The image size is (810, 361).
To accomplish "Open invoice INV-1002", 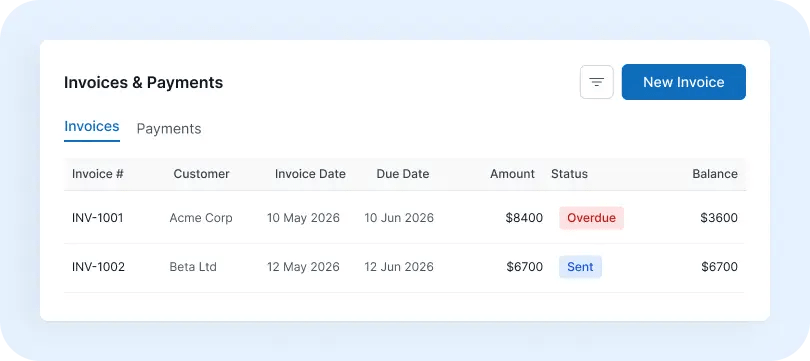I will [x=98, y=267].
